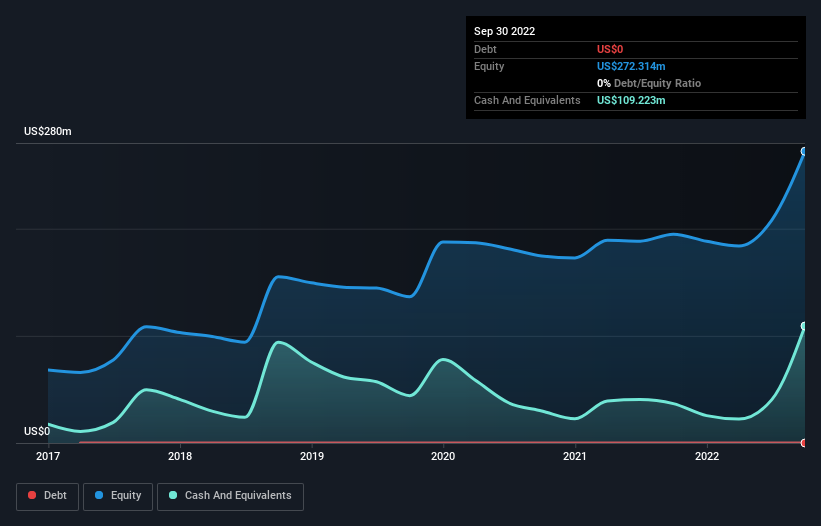This screenshot has width=821, height=526.
Task: Click the red US$0 debt value in the tooltip
Action: click(x=610, y=49)
